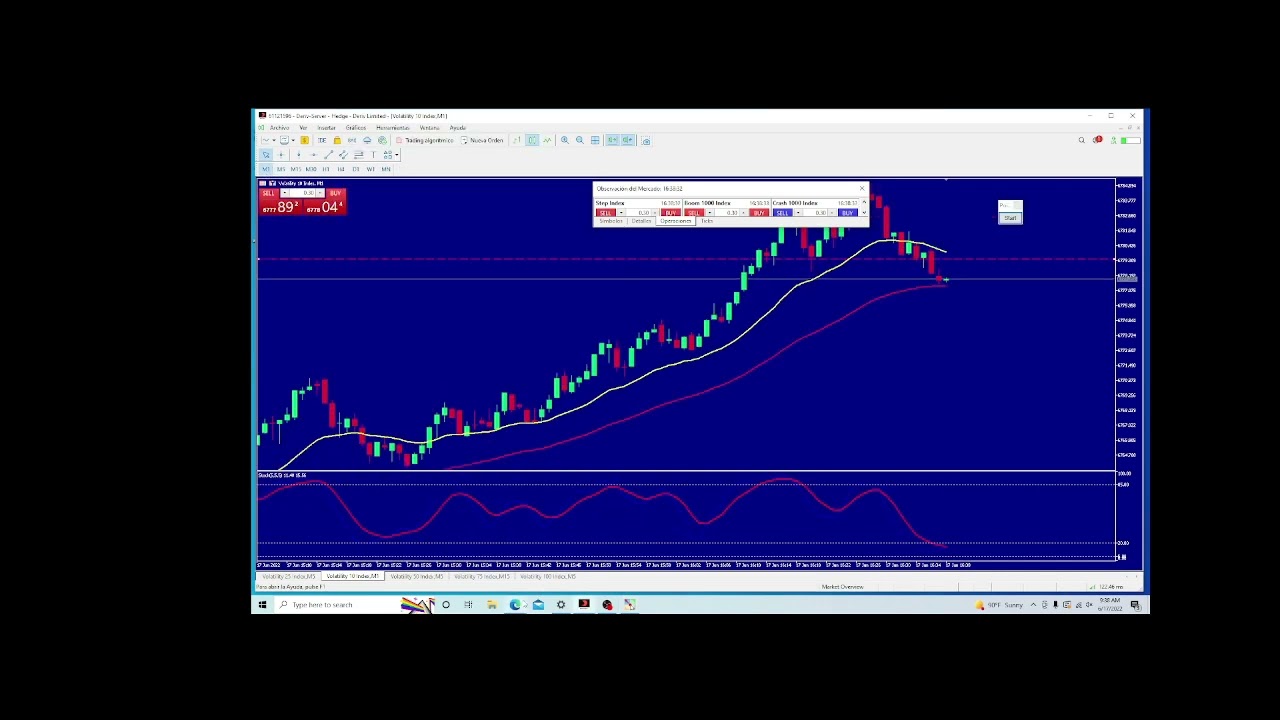Select the M15 timeframe
The image size is (1280, 720).
tap(296, 169)
